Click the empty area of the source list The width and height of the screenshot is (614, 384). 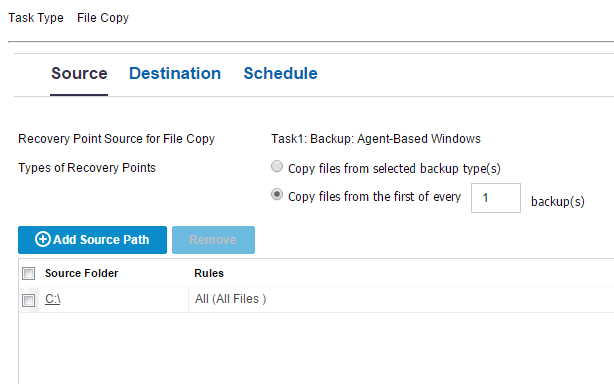(316, 348)
